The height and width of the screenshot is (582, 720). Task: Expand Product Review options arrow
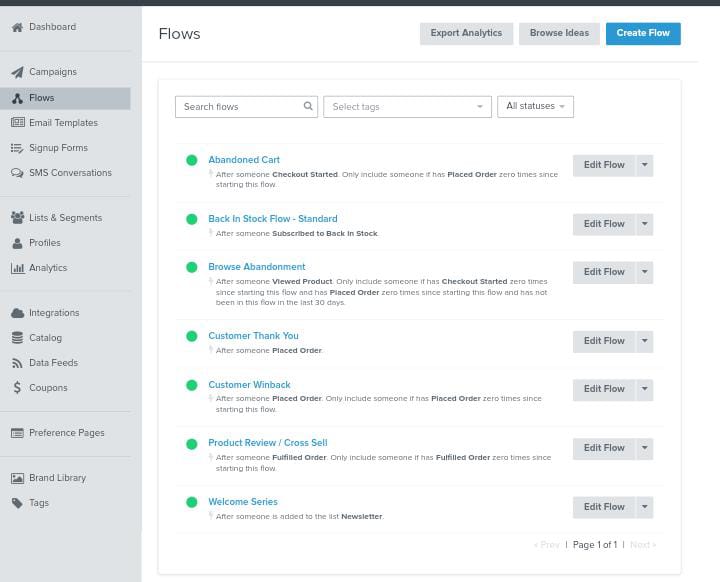[x=645, y=448]
